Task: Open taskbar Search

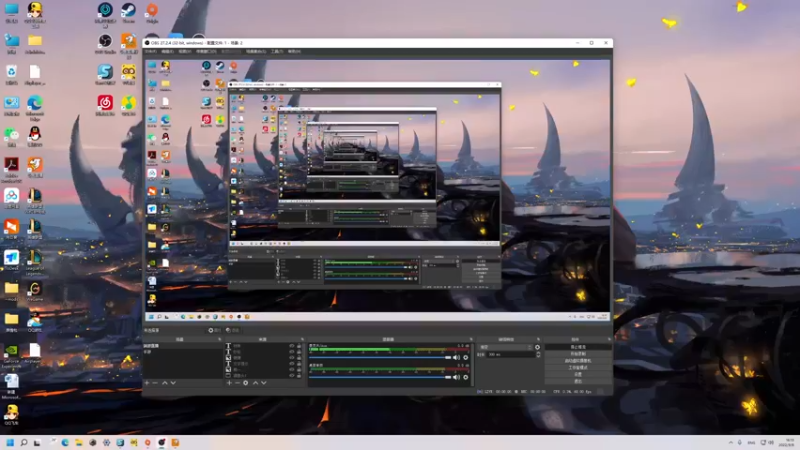Action: (23, 442)
